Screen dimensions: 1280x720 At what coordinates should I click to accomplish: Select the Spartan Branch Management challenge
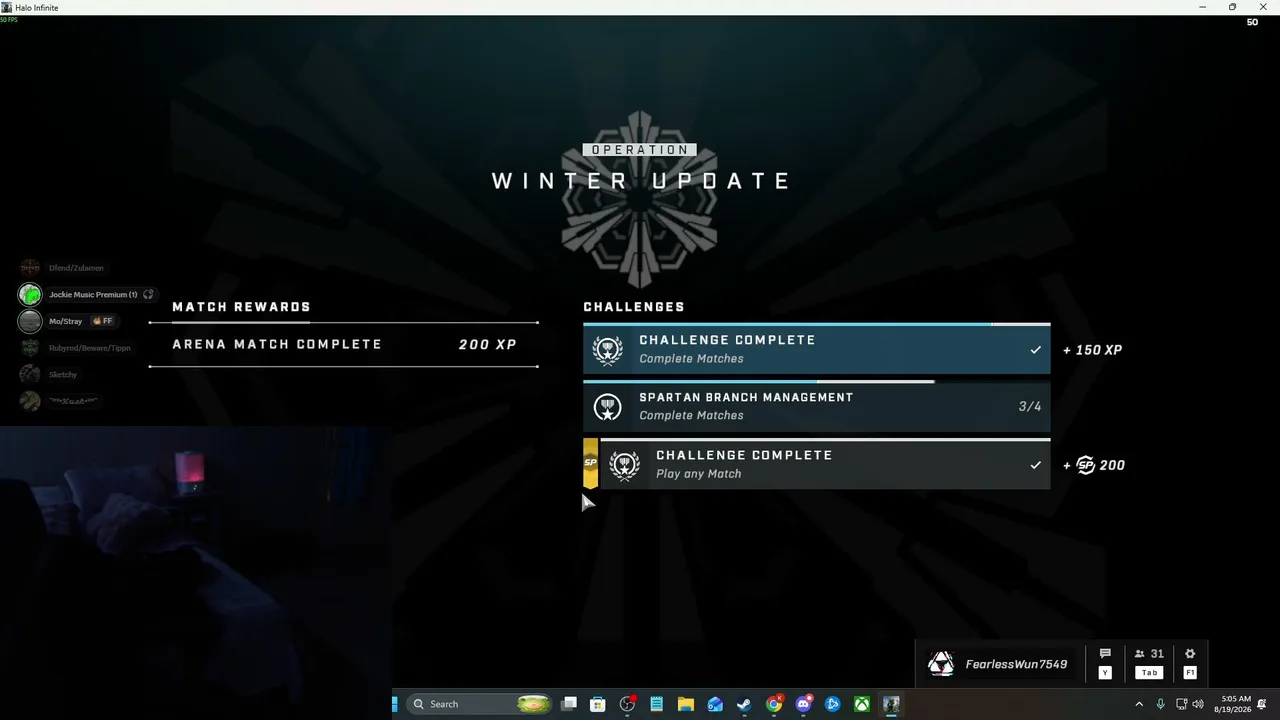816,406
